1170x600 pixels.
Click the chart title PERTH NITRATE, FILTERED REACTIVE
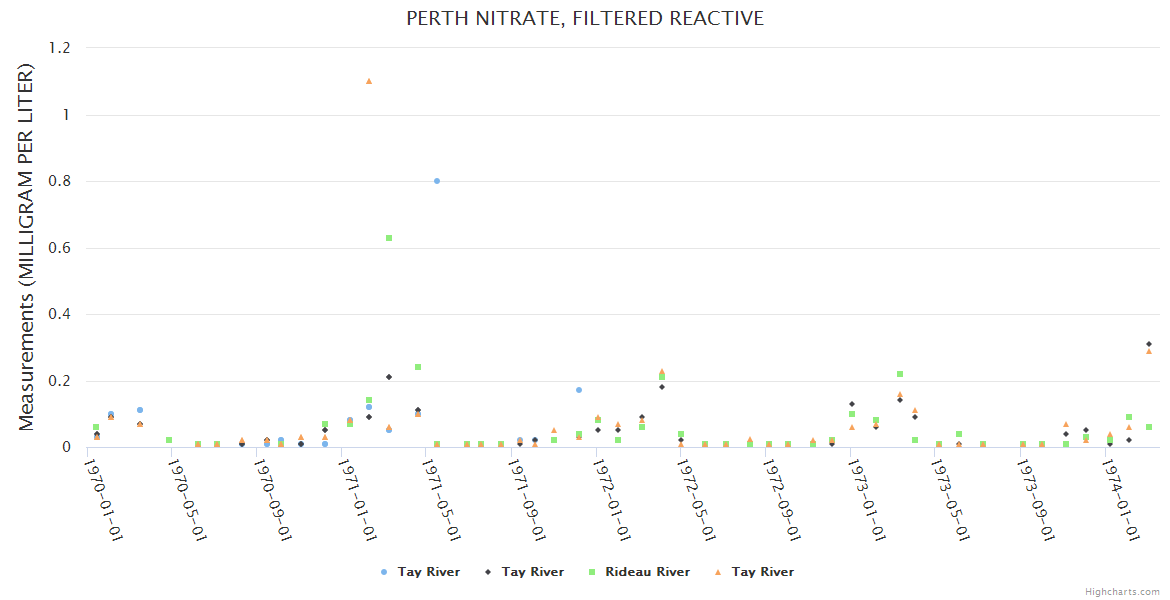[585, 19]
